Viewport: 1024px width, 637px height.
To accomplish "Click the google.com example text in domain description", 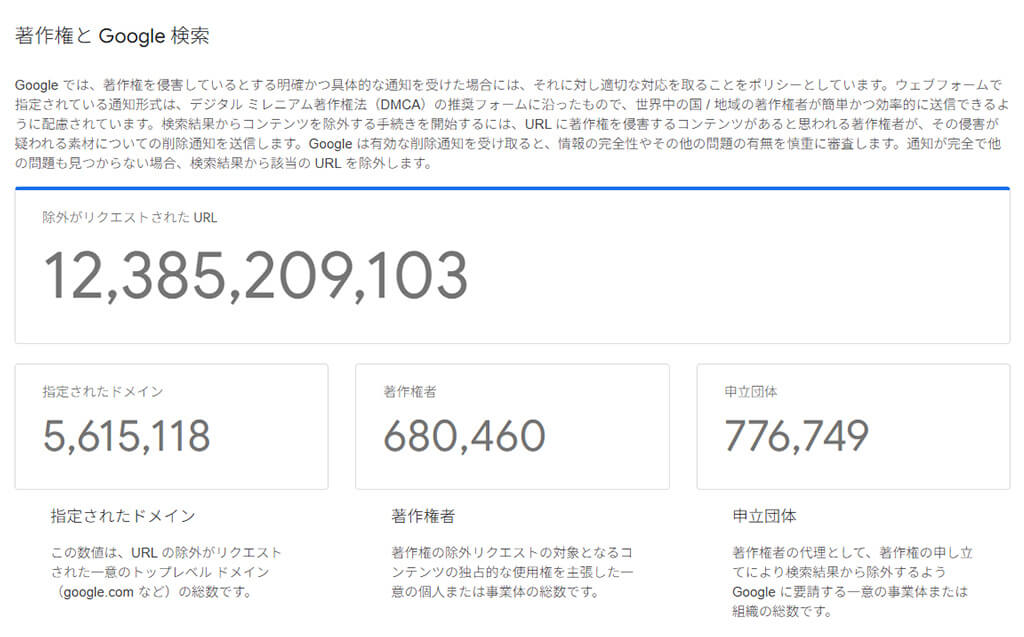I will [x=98, y=592].
